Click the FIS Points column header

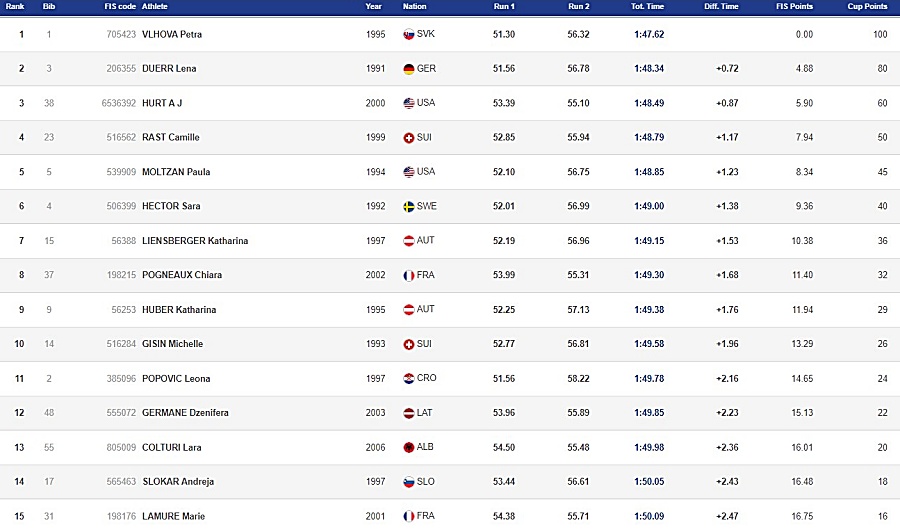click(794, 6)
